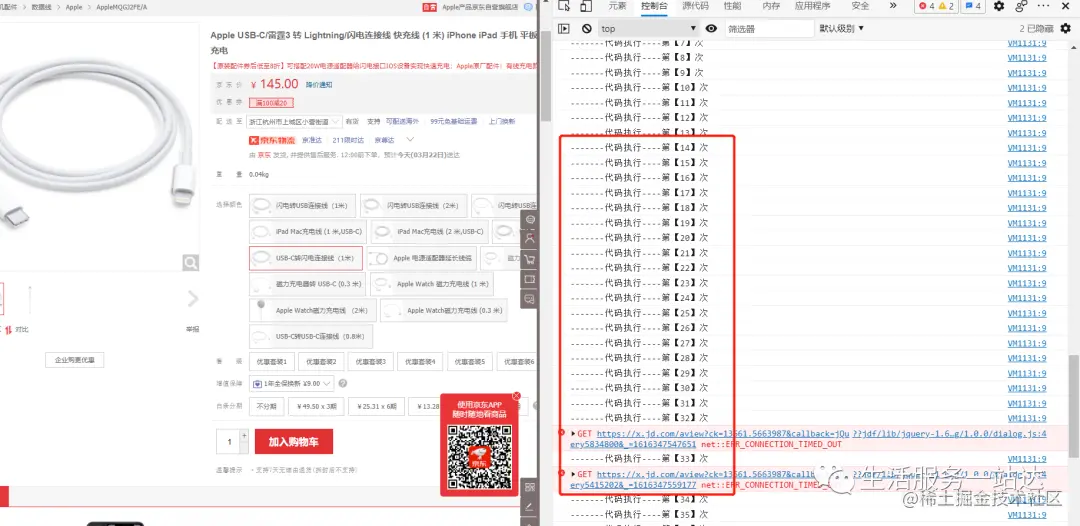The width and height of the screenshot is (1080, 526).
Task: Switch to the 应用程序 tab
Action: click(812, 6)
